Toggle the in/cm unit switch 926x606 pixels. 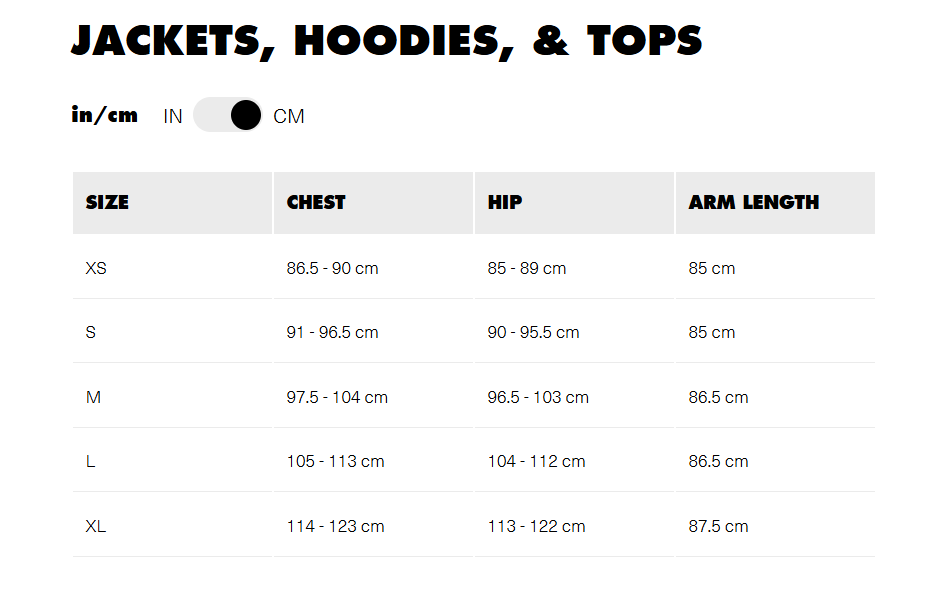tap(228, 115)
